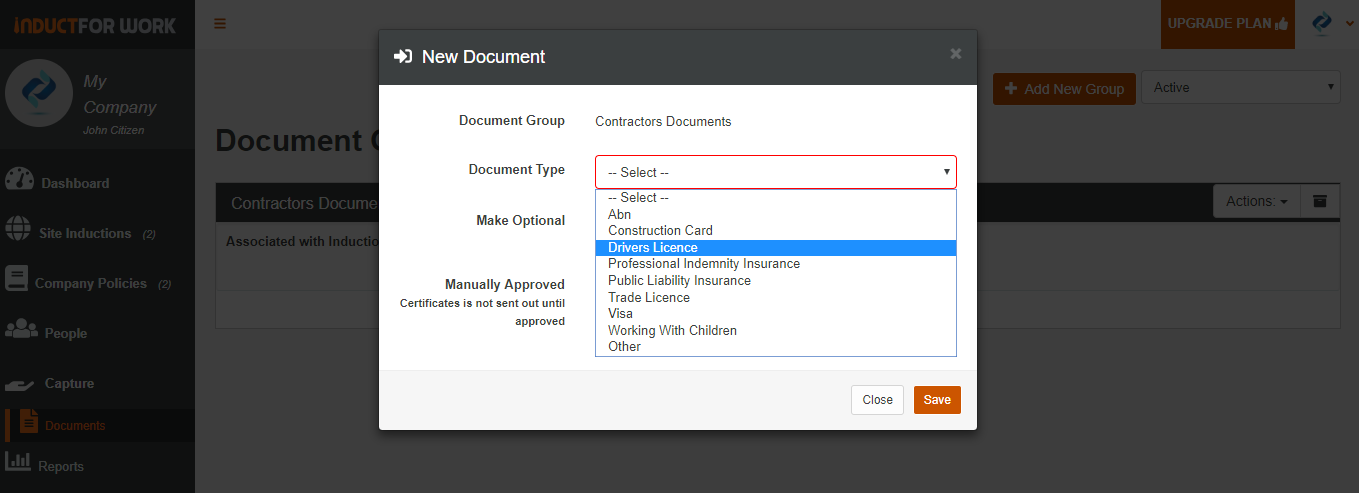
Task: Pick the Other document type
Action: [x=624, y=346]
